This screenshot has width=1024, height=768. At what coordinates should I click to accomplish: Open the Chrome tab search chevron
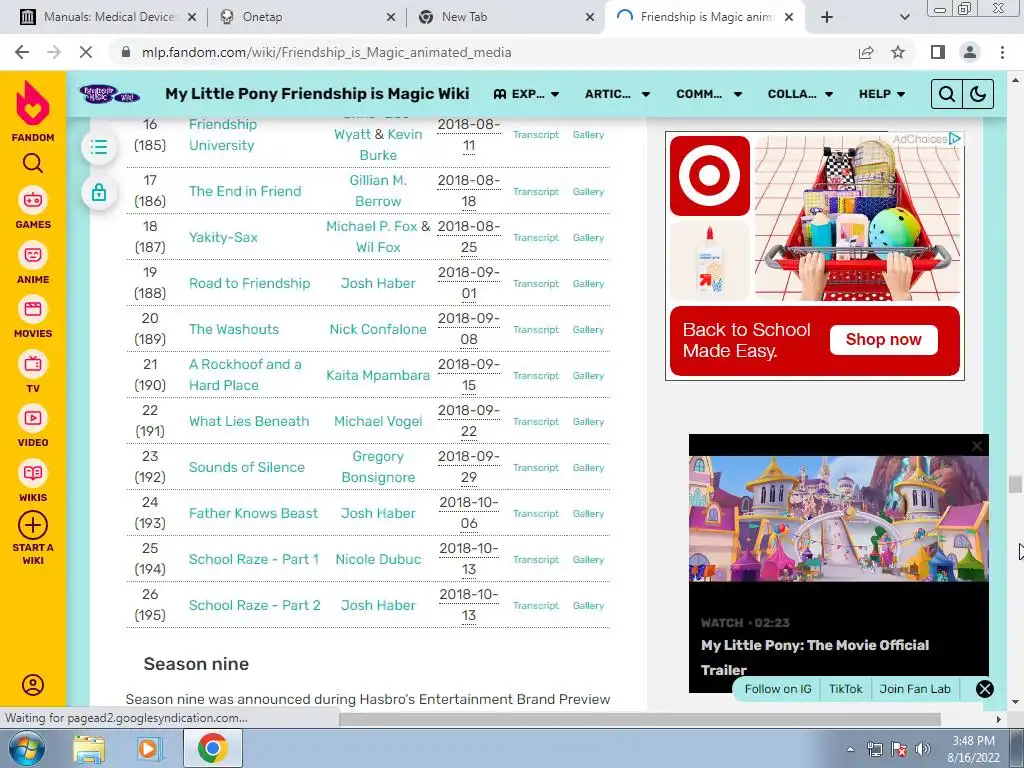click(x=904, y=17)
